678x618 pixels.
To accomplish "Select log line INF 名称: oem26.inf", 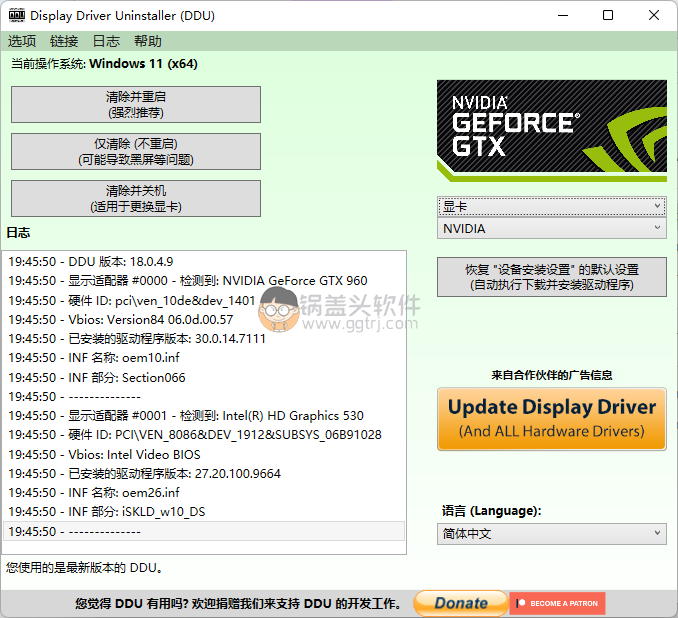I will pyautogui.click(x=204, y=493).
